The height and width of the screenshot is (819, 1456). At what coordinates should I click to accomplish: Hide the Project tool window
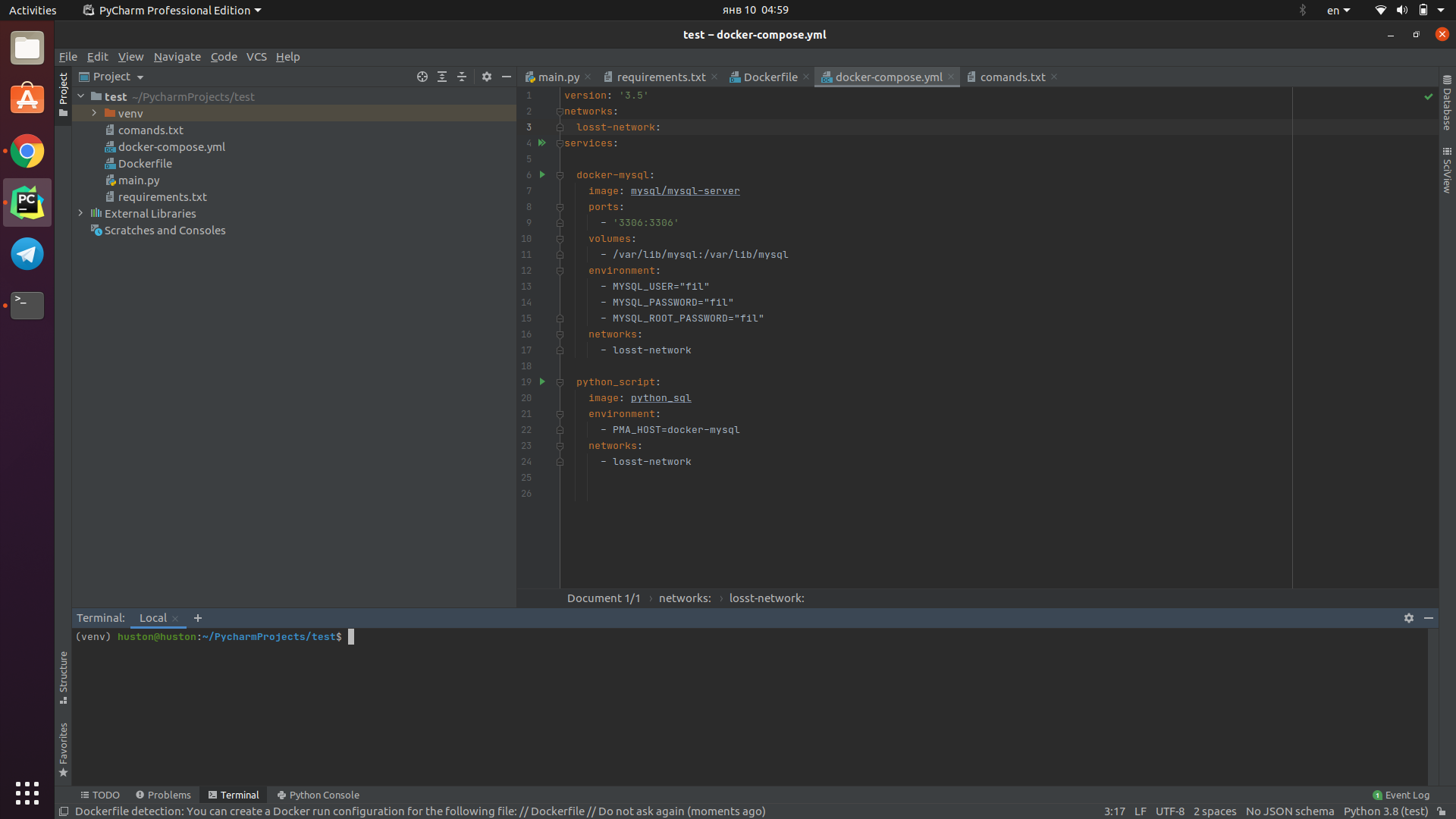507,77
